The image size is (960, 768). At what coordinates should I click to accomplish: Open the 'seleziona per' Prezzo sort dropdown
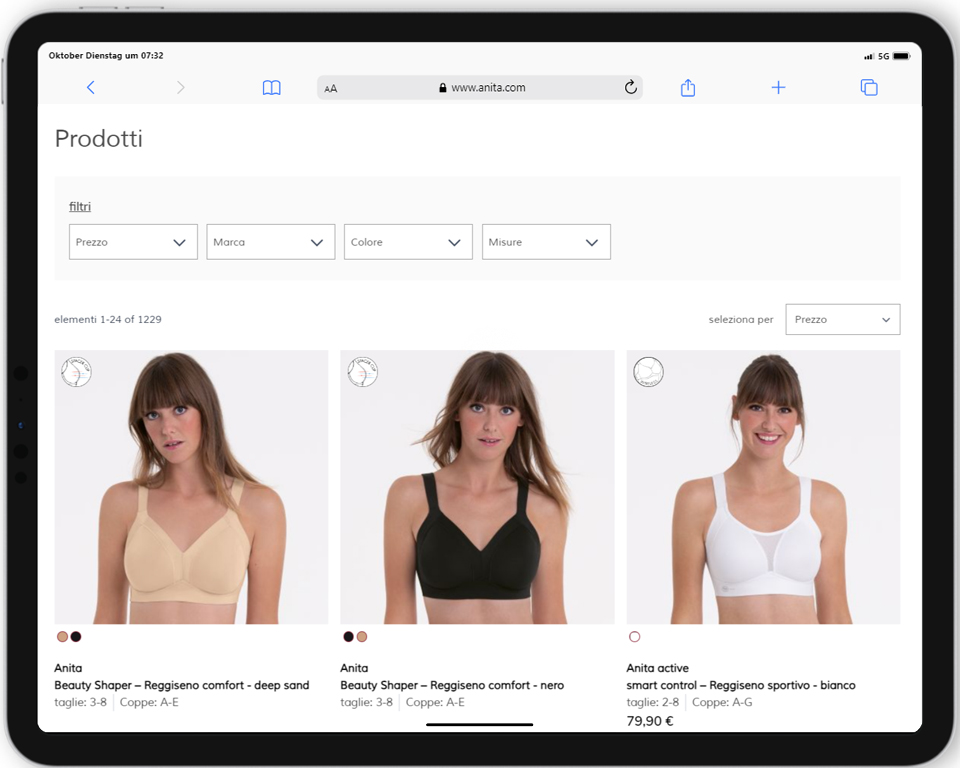[x=842, y=319]
